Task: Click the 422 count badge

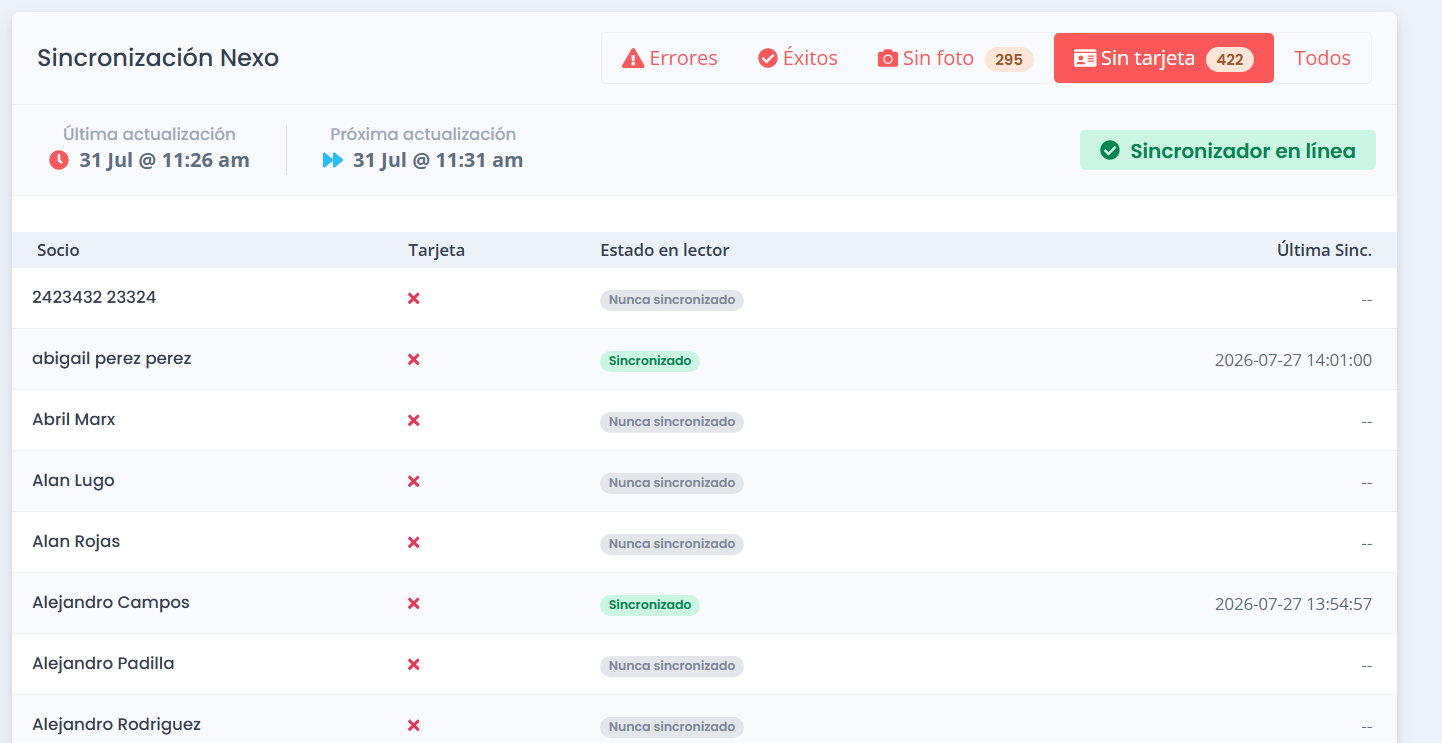Action: pyautogui.click(x=1230, y=59)
